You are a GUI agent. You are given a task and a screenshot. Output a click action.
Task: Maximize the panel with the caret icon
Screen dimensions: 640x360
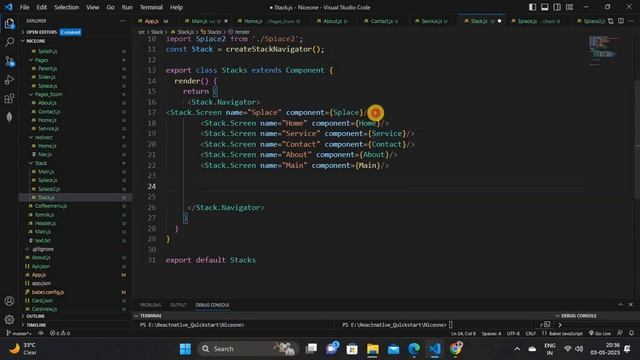pyautogui.click(x=620, y=304)
